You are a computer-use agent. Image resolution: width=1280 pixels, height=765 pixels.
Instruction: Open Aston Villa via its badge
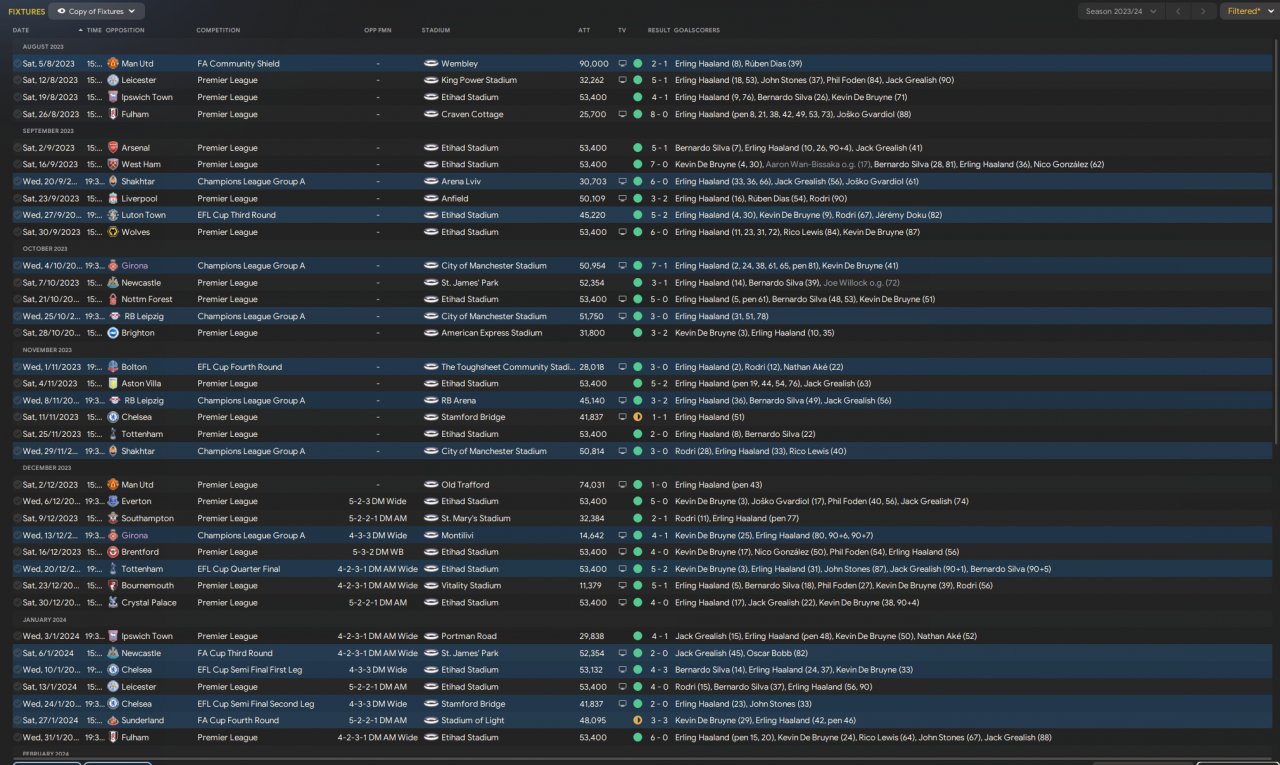tap(113, 384)
